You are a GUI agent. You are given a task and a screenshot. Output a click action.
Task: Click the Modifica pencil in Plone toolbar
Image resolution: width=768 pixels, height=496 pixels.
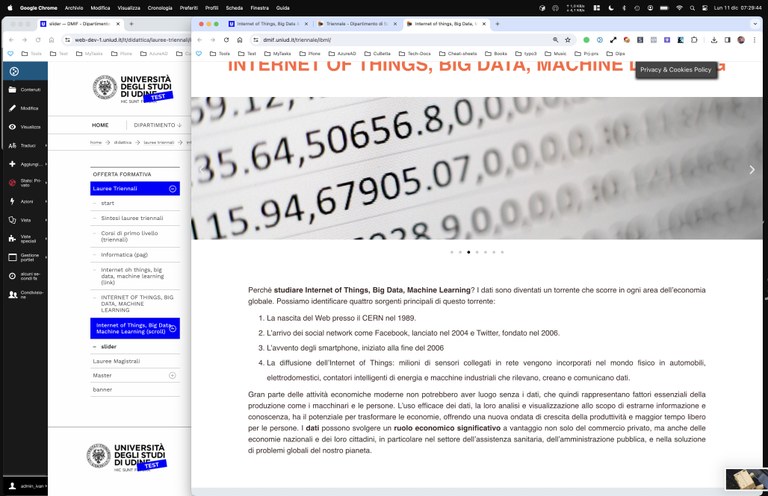24,108
